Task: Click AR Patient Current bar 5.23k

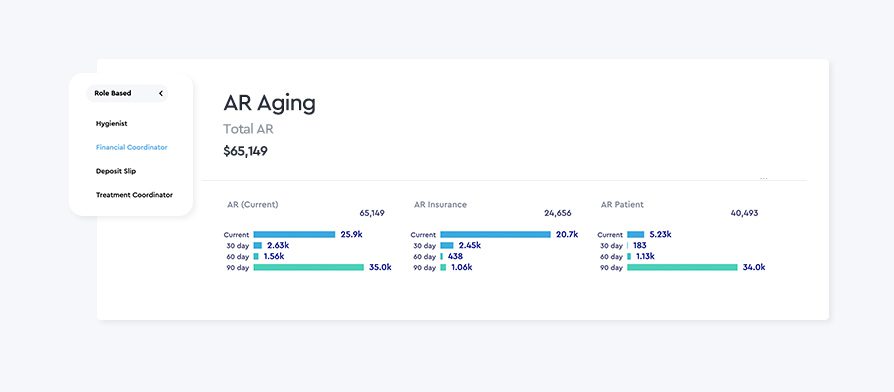Action: pyautogui.click(x=636, y=234)
